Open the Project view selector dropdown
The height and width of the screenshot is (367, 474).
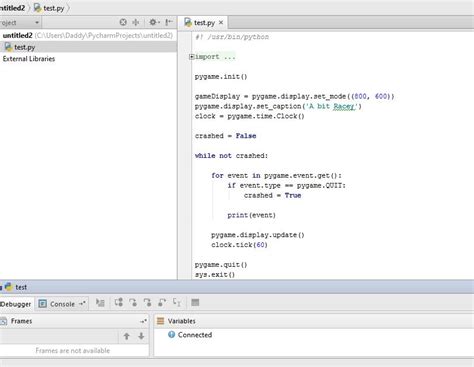pyautogui.click(x=20, y=23)
